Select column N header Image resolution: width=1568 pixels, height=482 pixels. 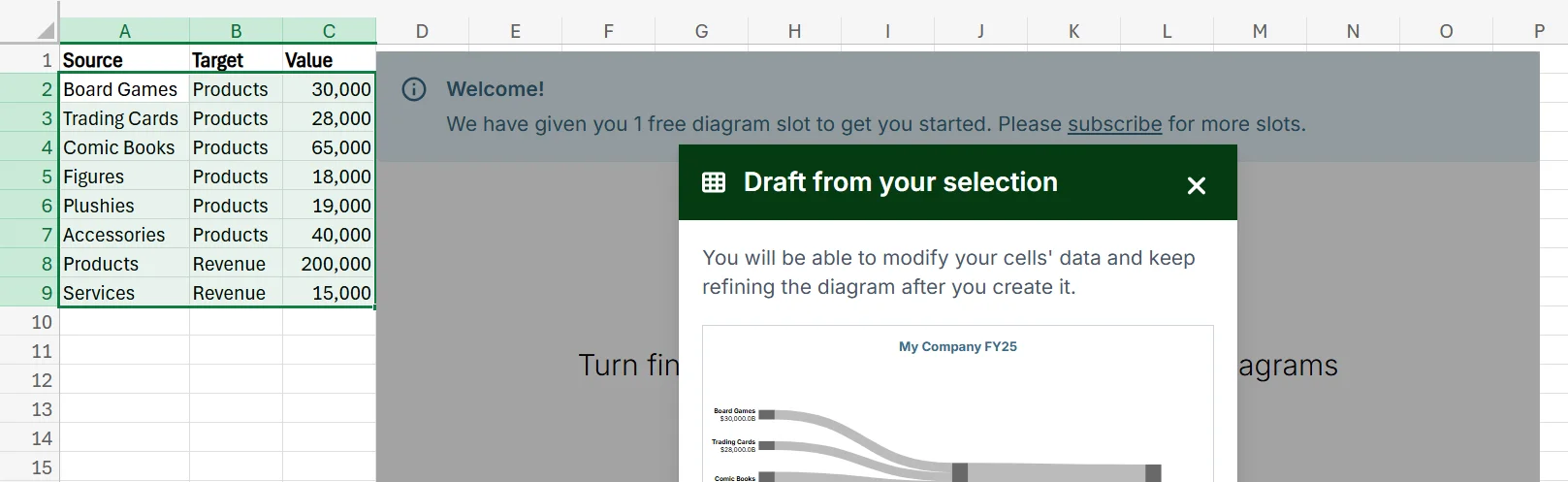click(x=1353, y=31)
